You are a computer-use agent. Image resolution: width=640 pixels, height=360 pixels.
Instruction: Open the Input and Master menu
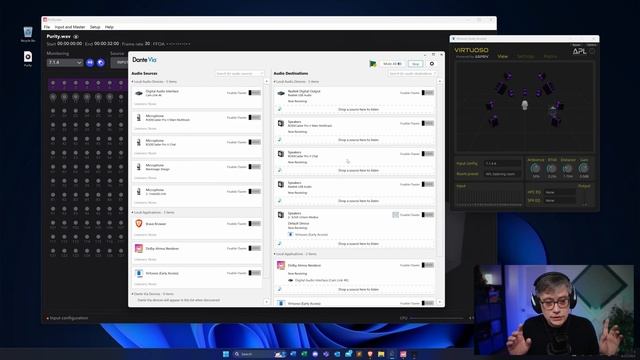point(70,27)
